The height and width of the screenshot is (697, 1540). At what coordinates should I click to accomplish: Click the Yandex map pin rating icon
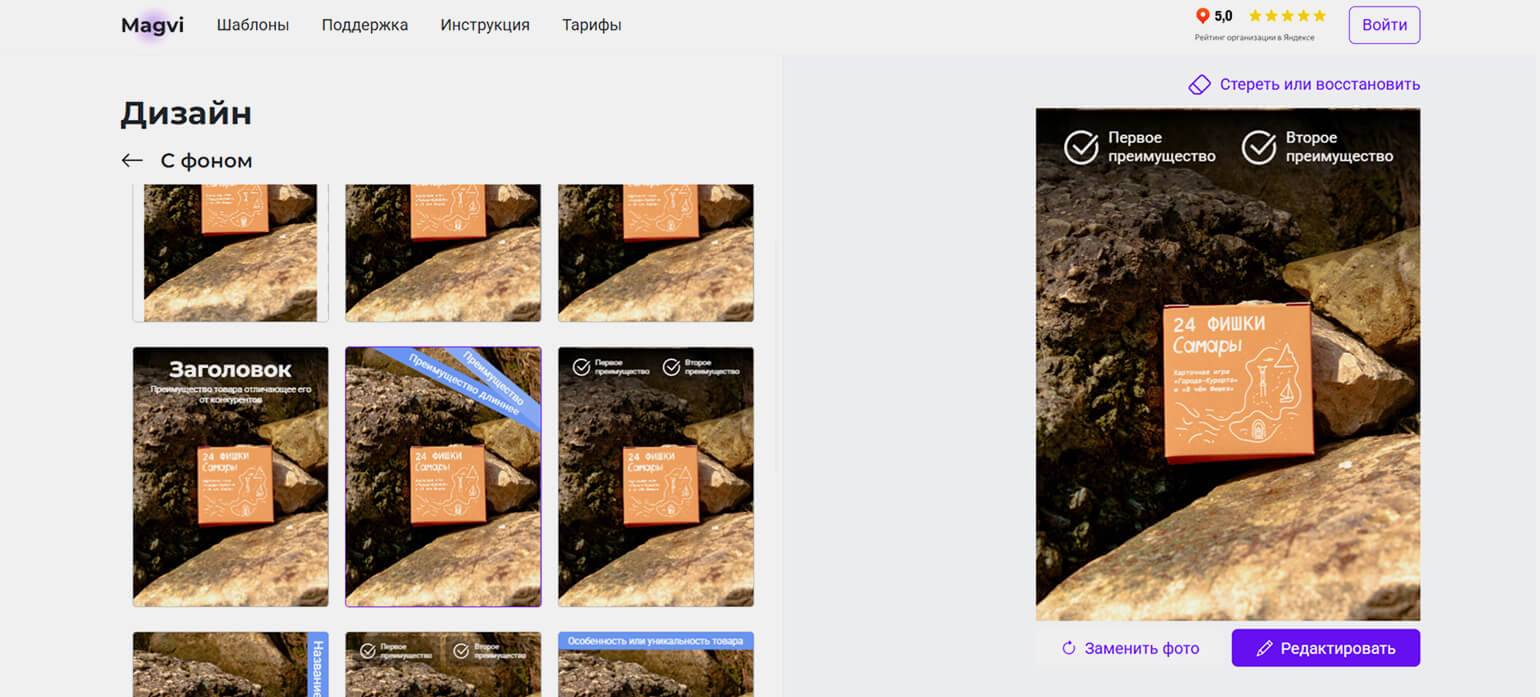[x=1203, y=16]
